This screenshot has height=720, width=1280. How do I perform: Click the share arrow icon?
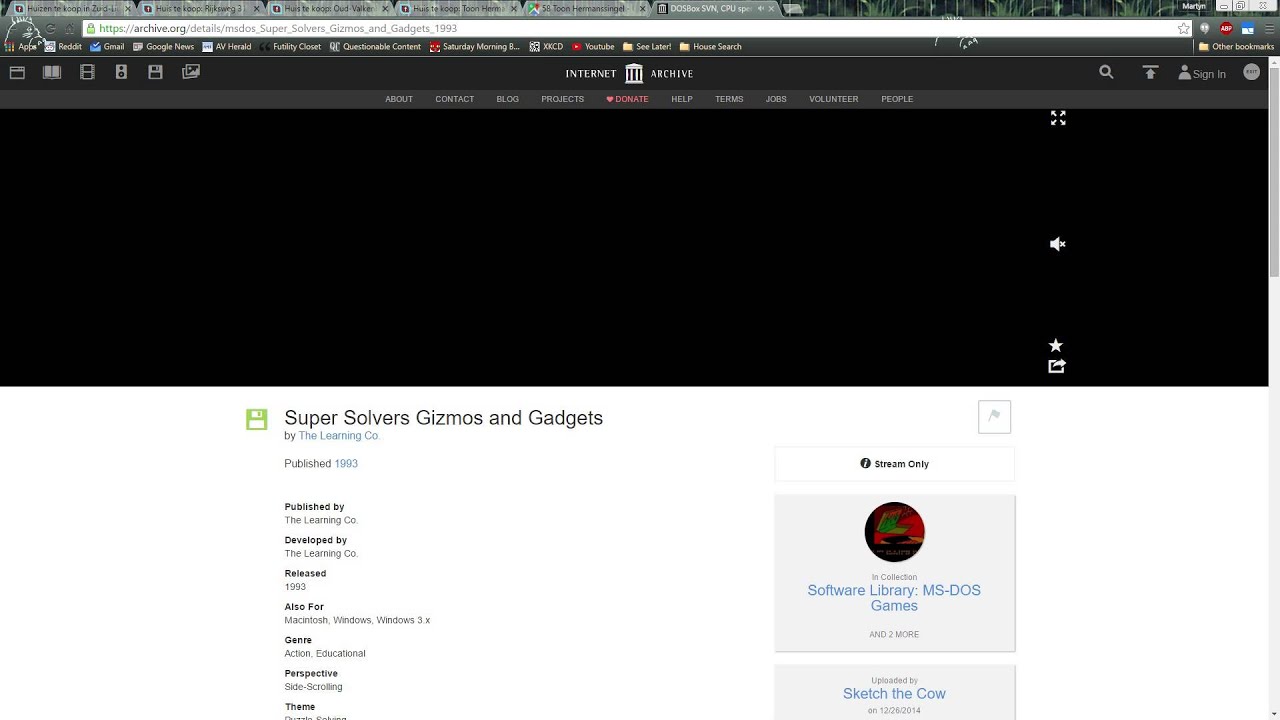coord(1057,366)
